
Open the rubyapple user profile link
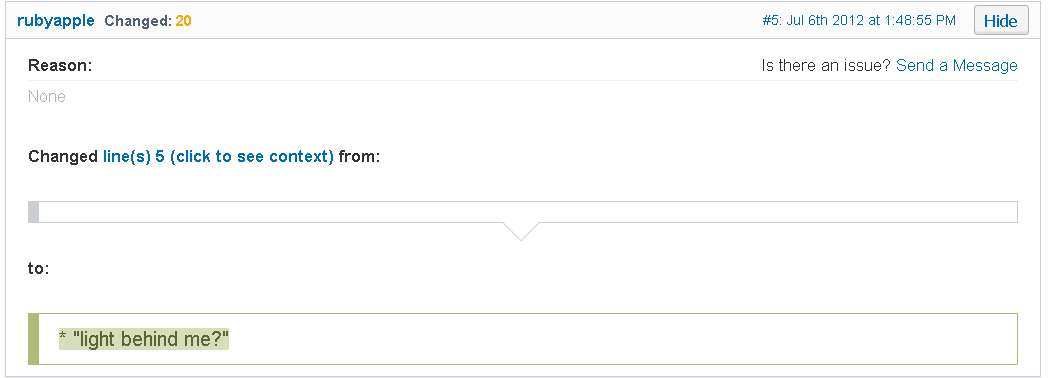pyautogui.click(x=55, y=21)
